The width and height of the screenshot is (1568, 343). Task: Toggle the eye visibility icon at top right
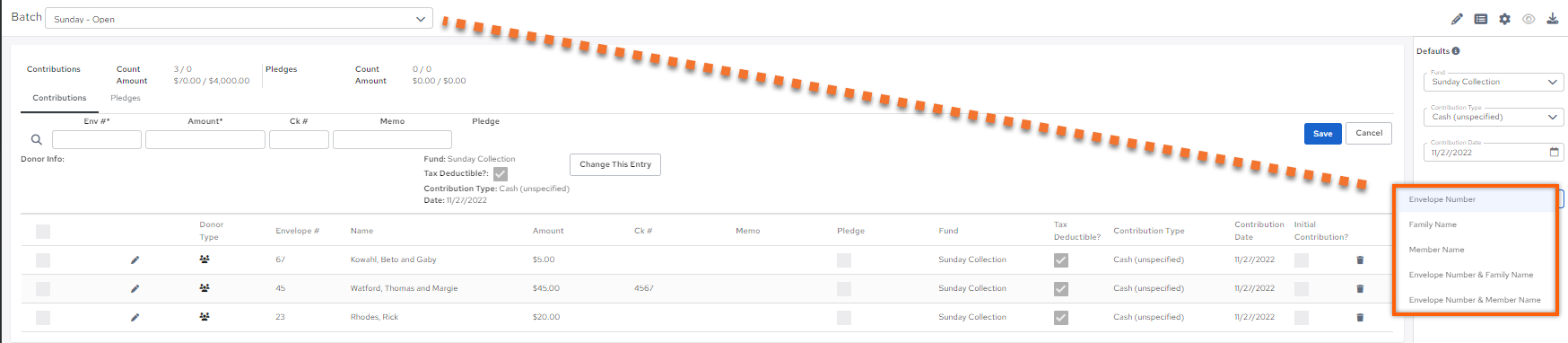click(x=1529, y=19)
